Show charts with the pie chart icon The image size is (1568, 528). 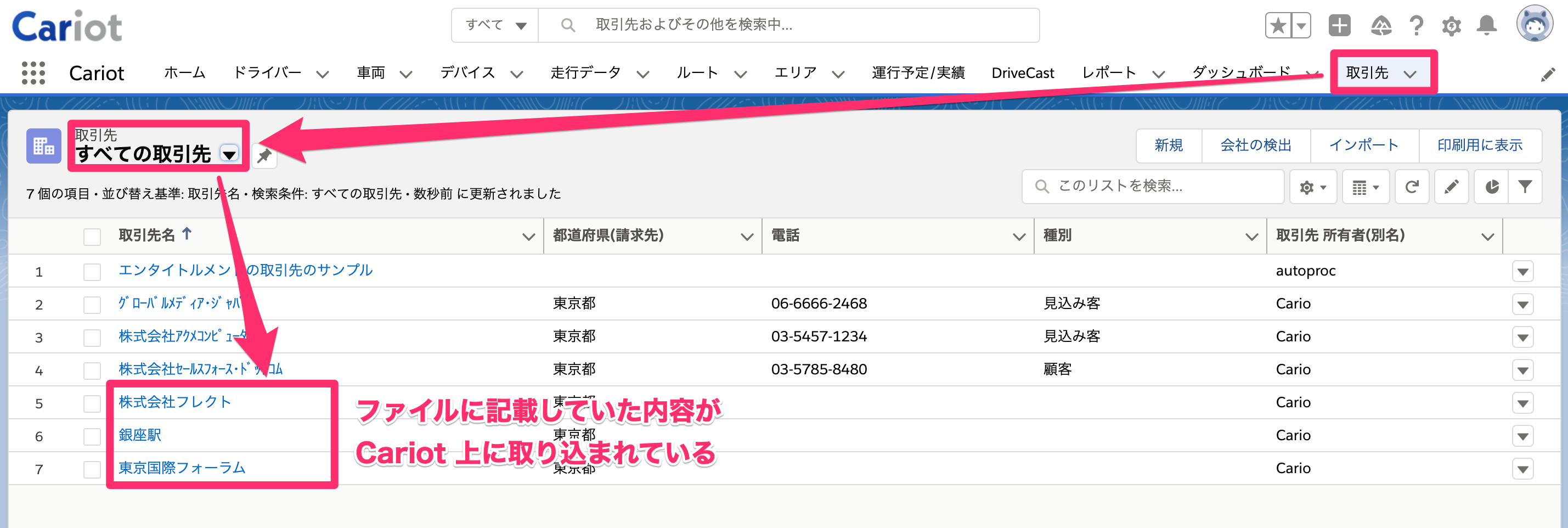click(1491, 187)
